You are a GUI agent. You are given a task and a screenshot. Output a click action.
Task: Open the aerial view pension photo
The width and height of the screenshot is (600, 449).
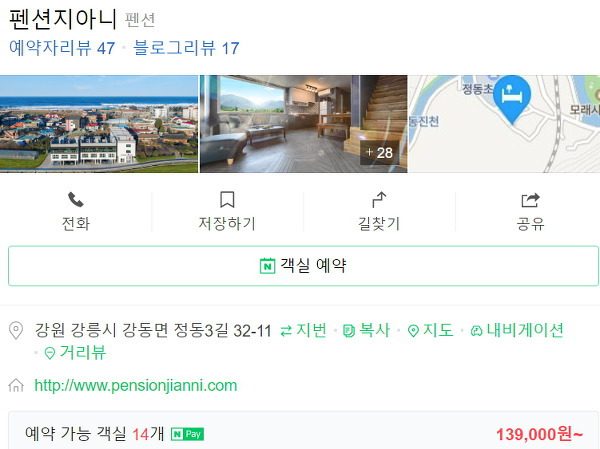coord(99,124)
